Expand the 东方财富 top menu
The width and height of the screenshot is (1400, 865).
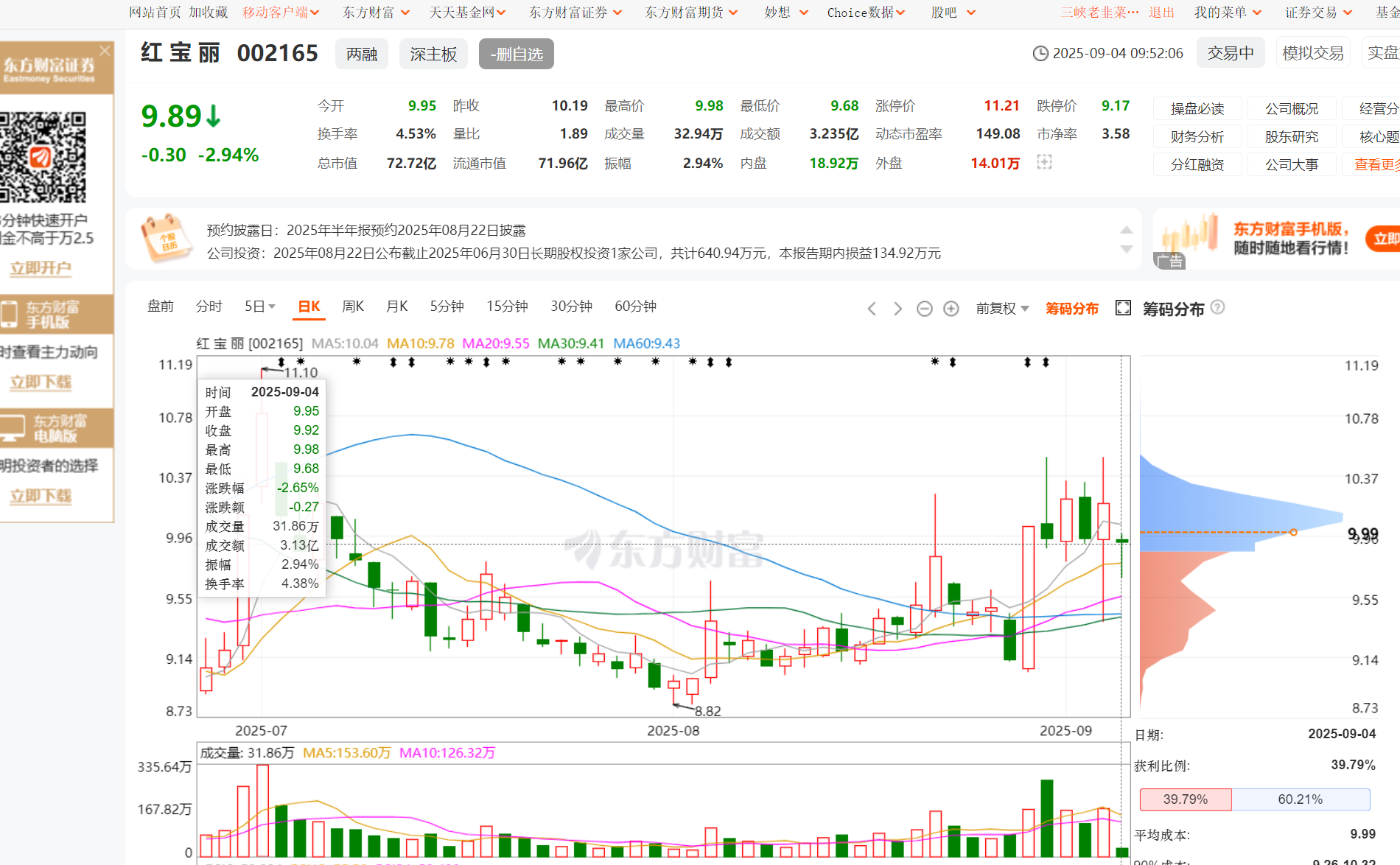pyautogui.click(x=374, y=13)
